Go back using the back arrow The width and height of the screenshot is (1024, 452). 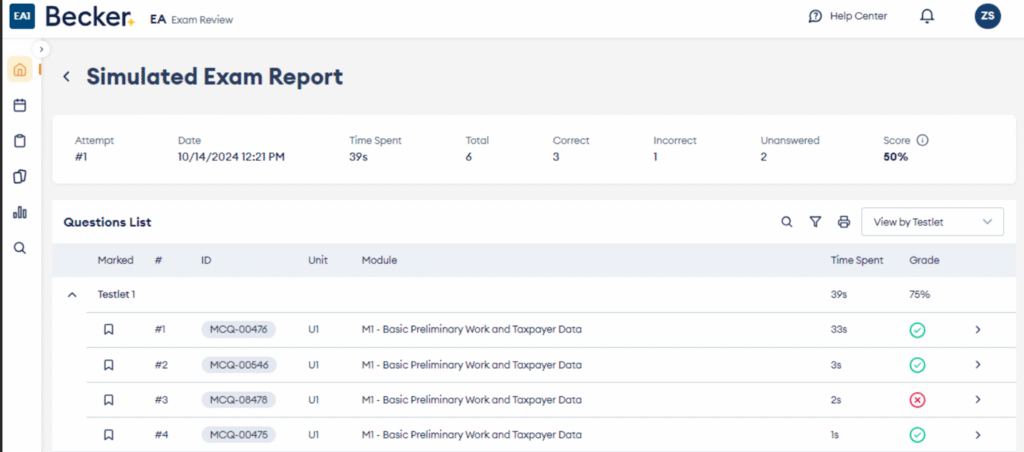click(67, 77)
